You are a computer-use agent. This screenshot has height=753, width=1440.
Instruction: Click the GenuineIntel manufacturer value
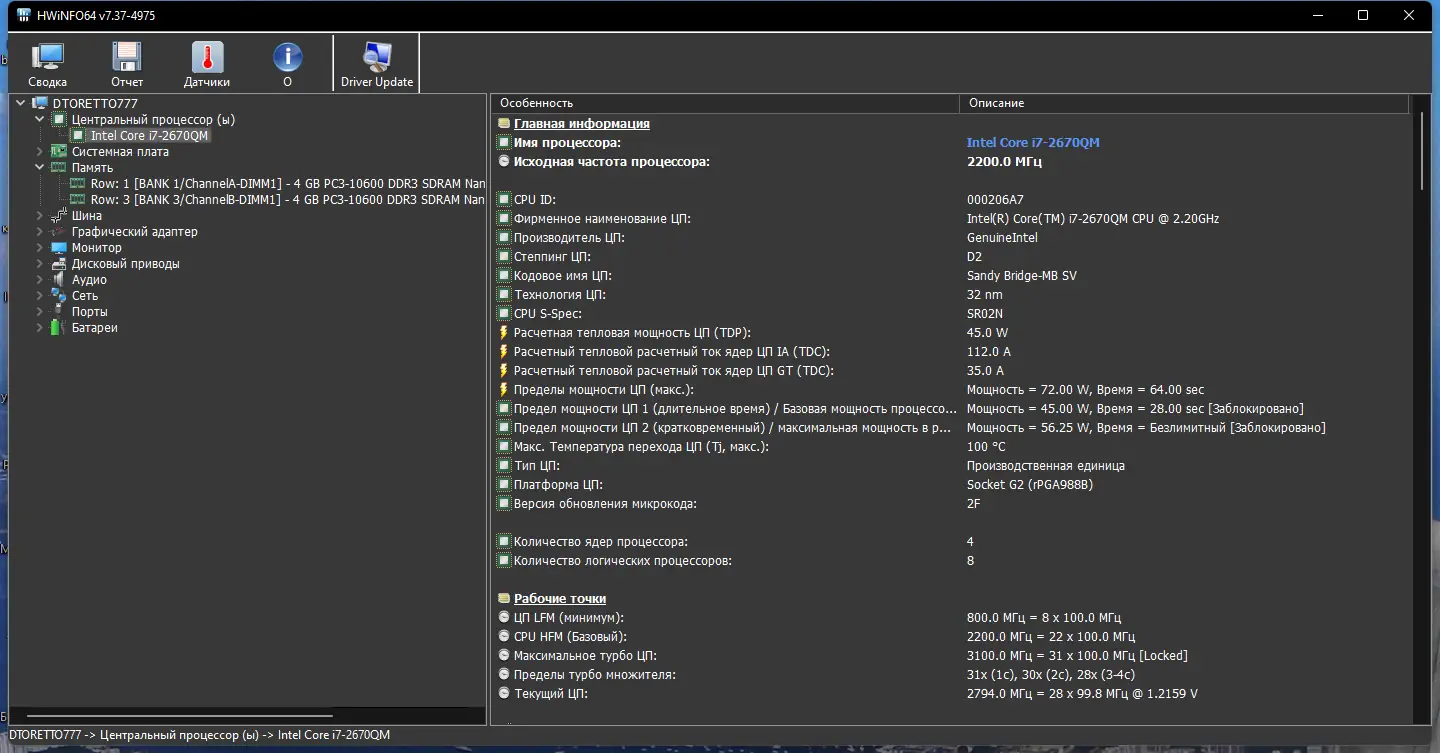tap(1002, 237)
